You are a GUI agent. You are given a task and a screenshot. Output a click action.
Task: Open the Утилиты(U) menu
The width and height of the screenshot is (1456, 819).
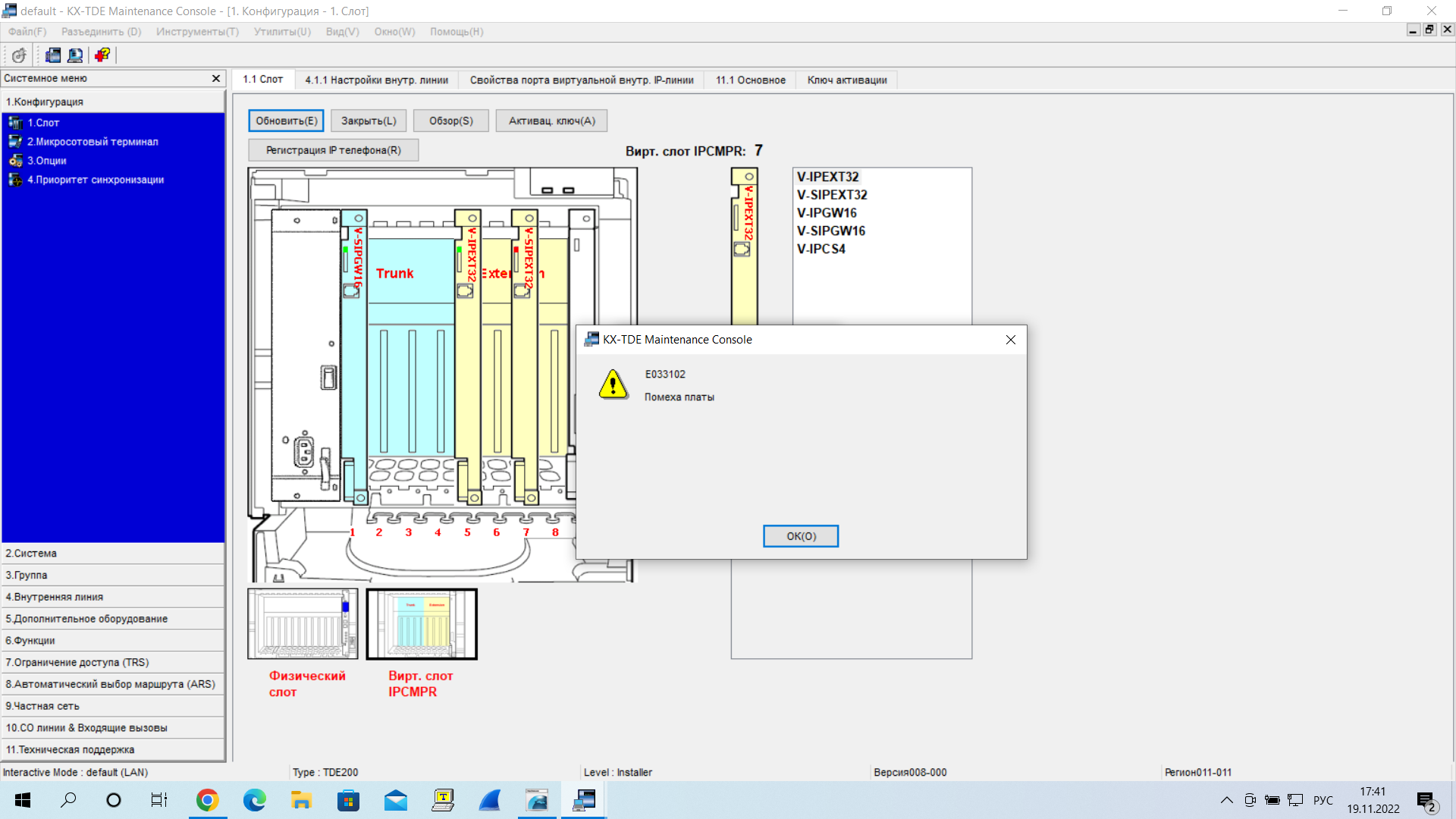pyautogui.click(x=282, y=32)
